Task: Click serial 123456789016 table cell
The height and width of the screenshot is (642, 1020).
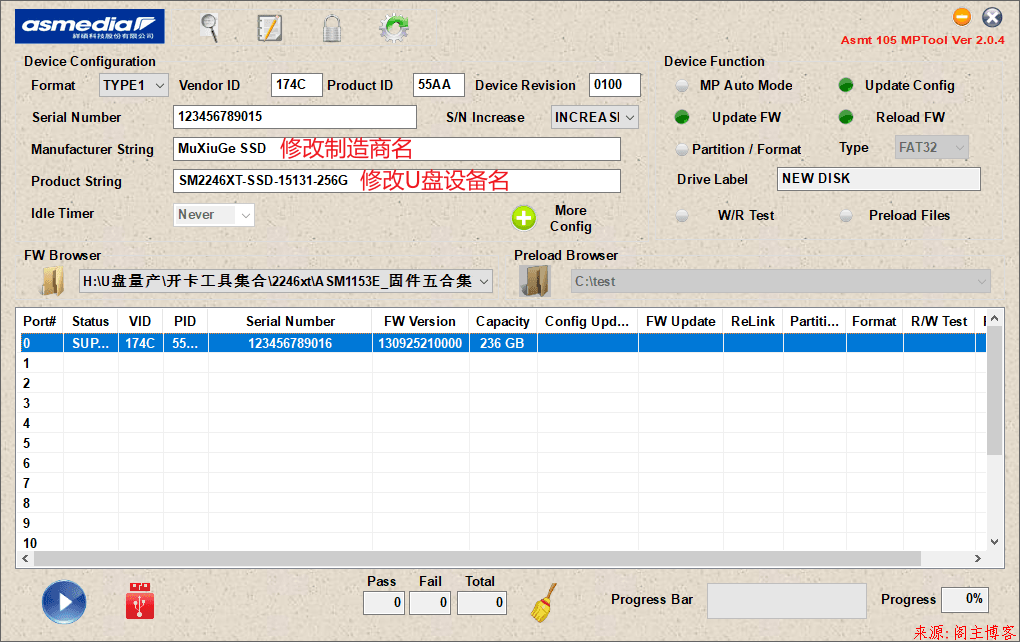Action: [x=290, y=343]
